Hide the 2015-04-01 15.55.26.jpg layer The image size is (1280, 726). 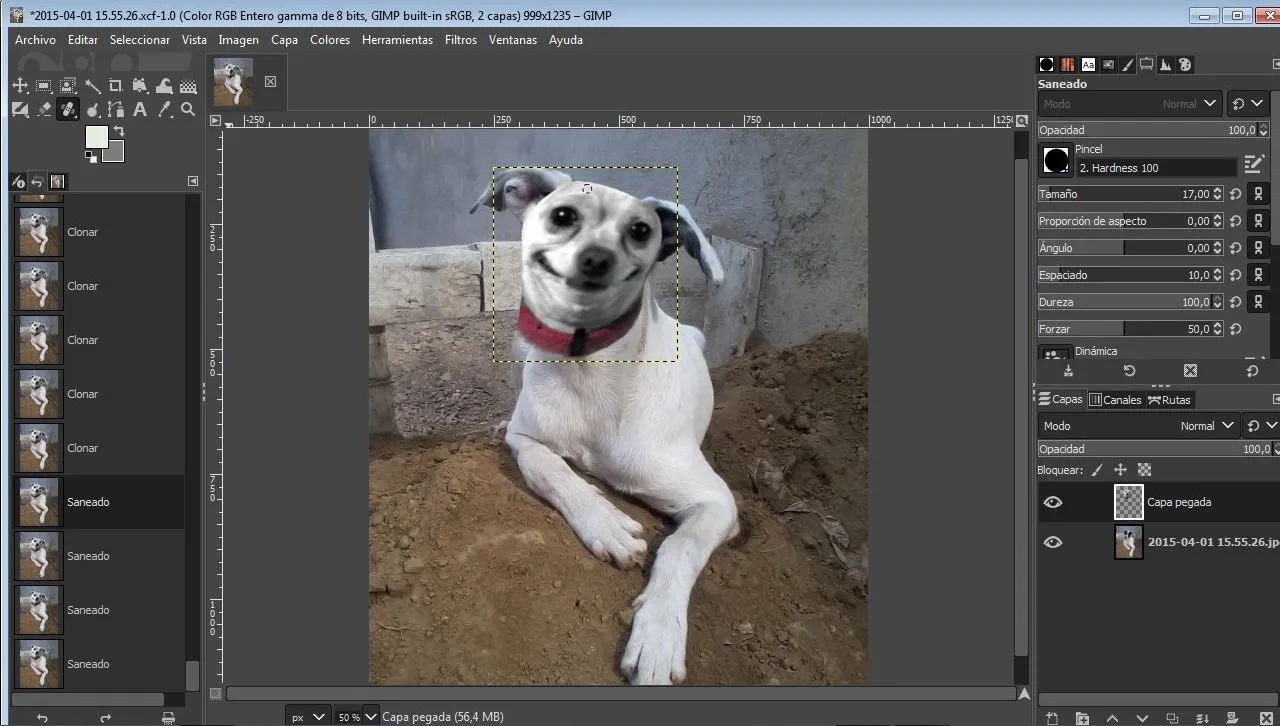coord(1053,542)
